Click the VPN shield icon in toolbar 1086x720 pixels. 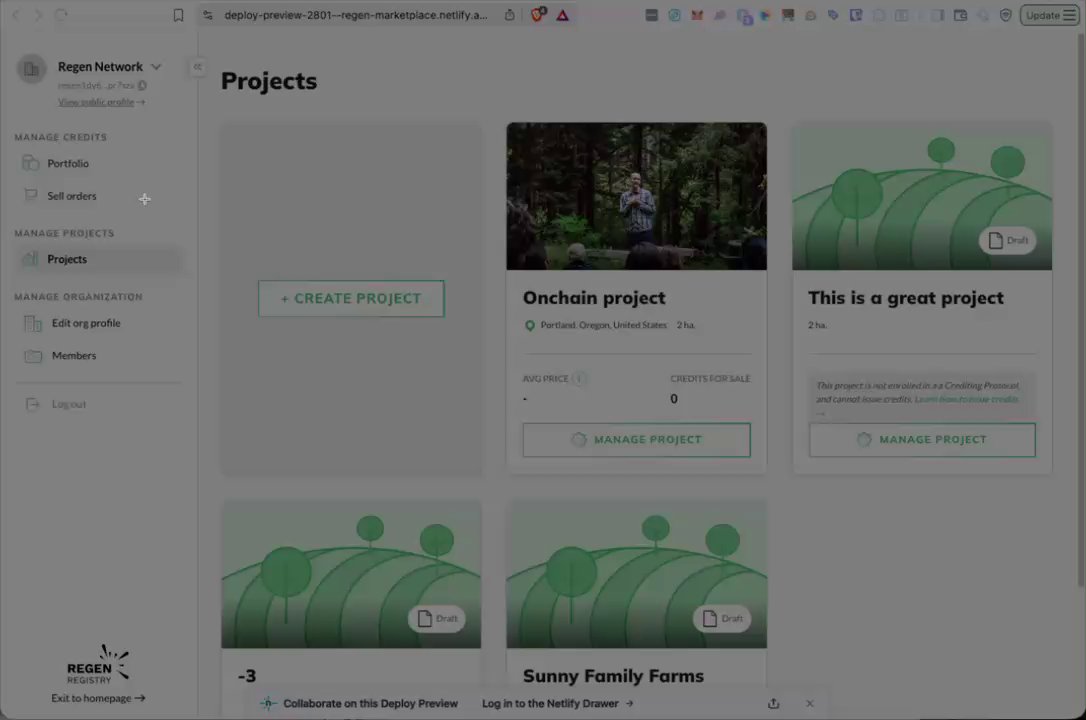tap(1006, 15)
